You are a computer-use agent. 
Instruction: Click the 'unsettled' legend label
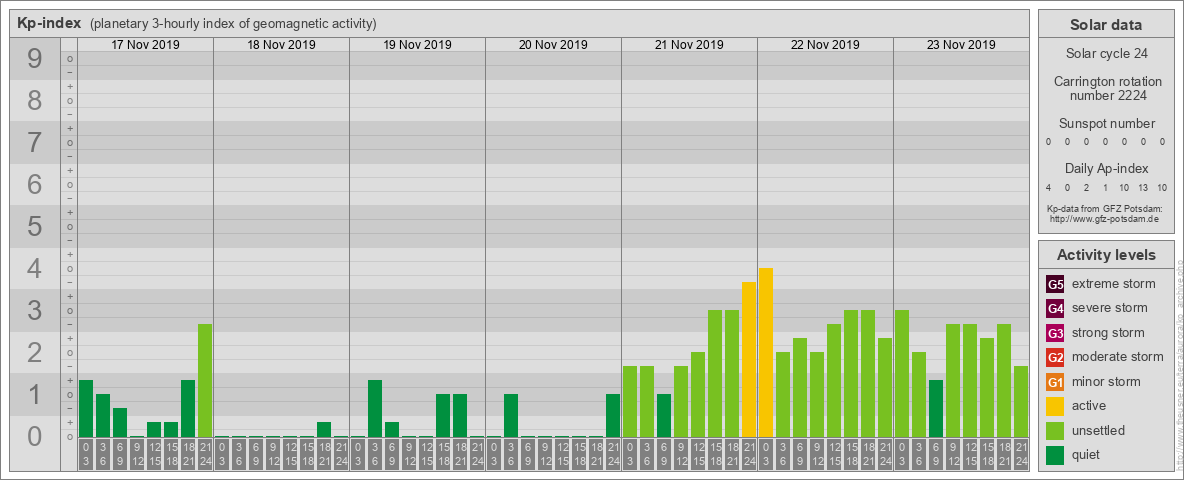point(1099,430)
